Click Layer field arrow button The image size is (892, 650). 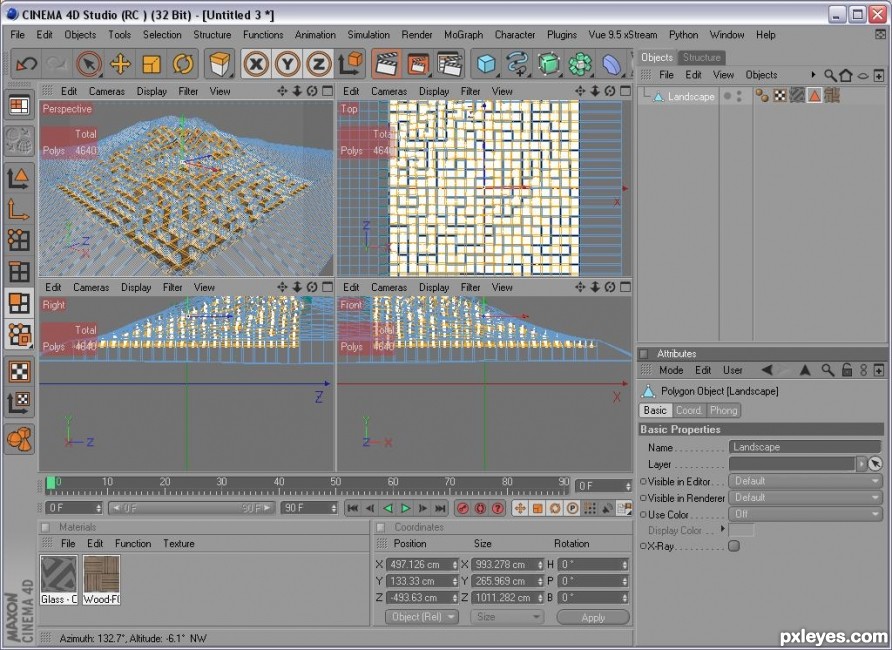pyautogui.click(x=862, y=463)
